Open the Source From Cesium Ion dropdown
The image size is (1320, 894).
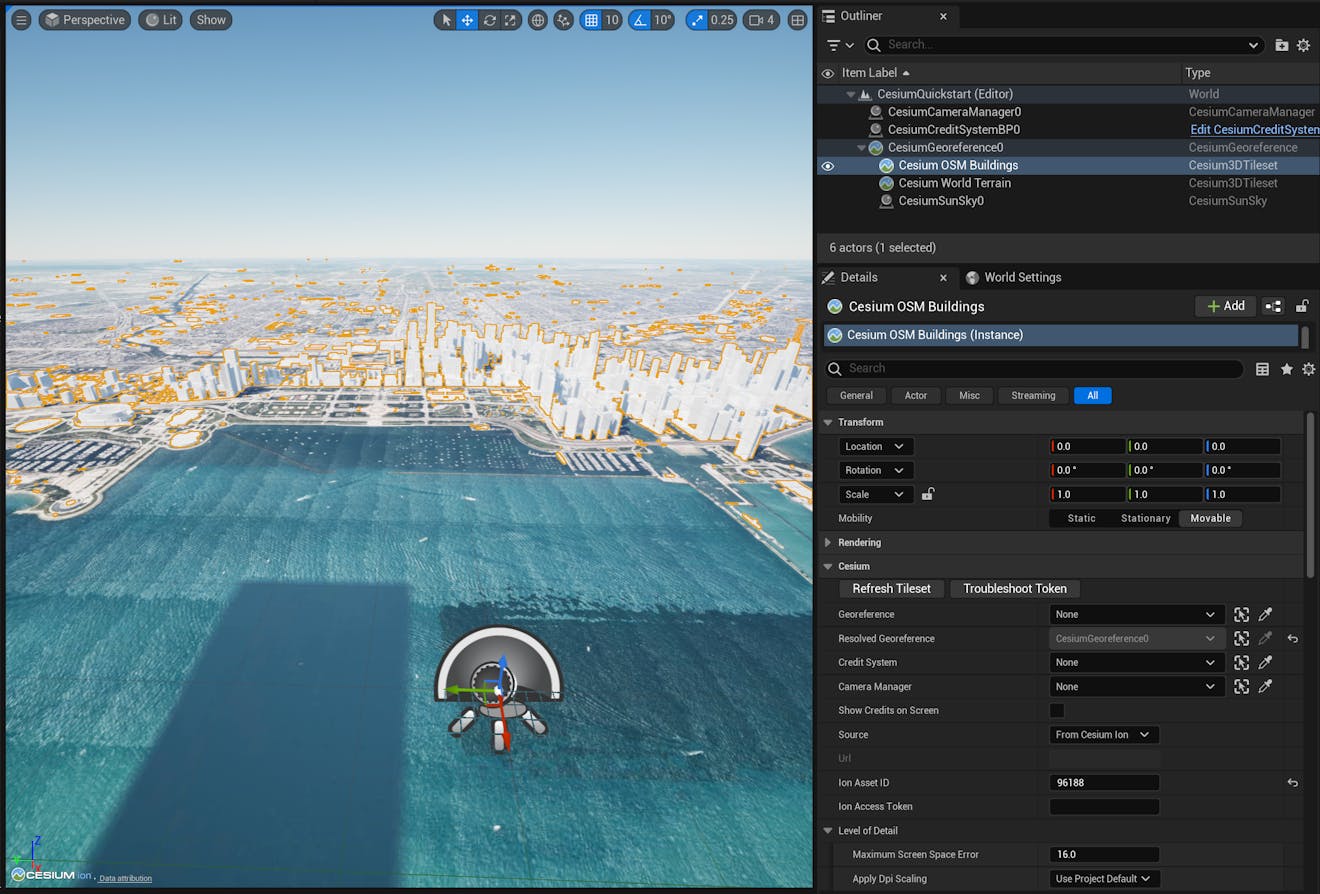1103,734
